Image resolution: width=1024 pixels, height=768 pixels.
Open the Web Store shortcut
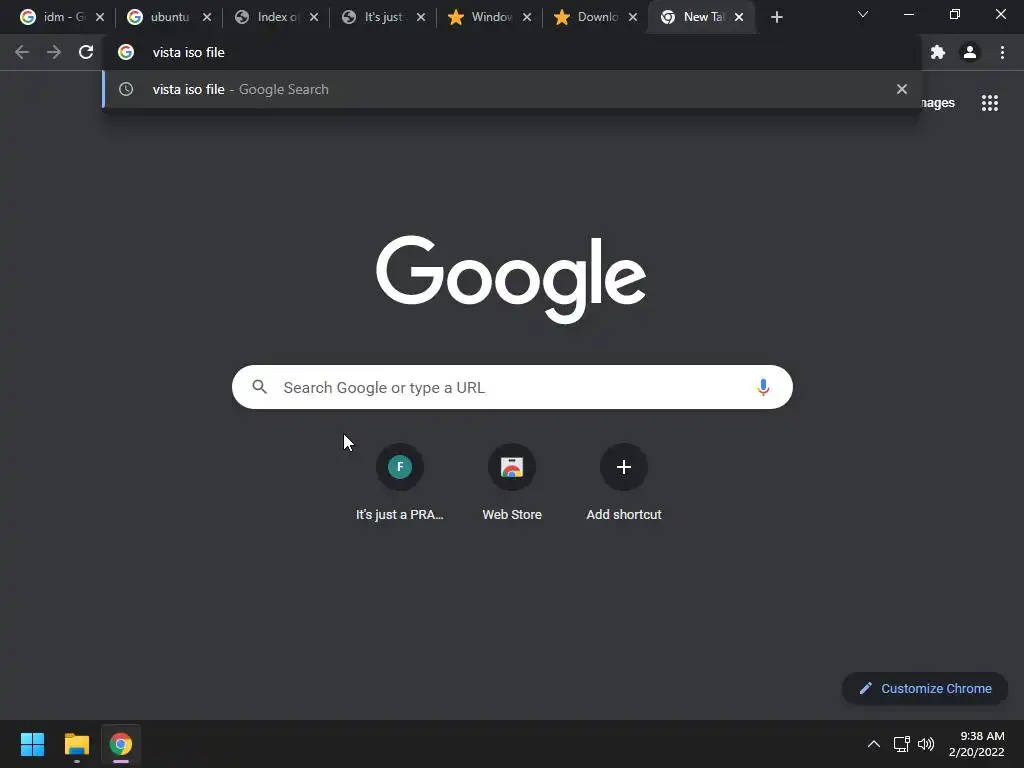point(512,483)
